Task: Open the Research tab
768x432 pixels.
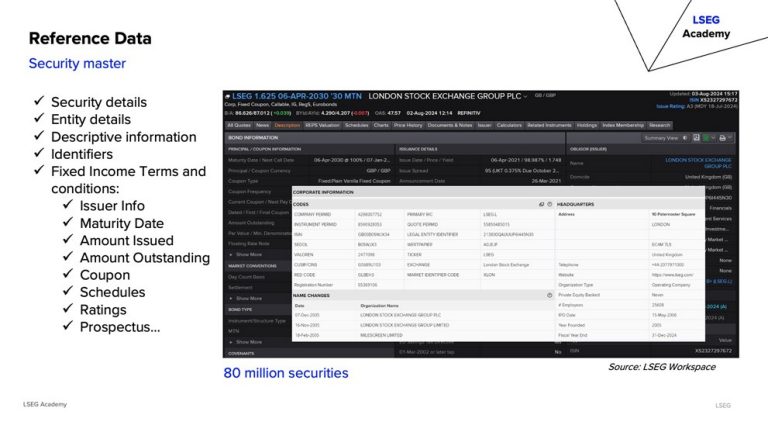Action: [x=659, y=125]
